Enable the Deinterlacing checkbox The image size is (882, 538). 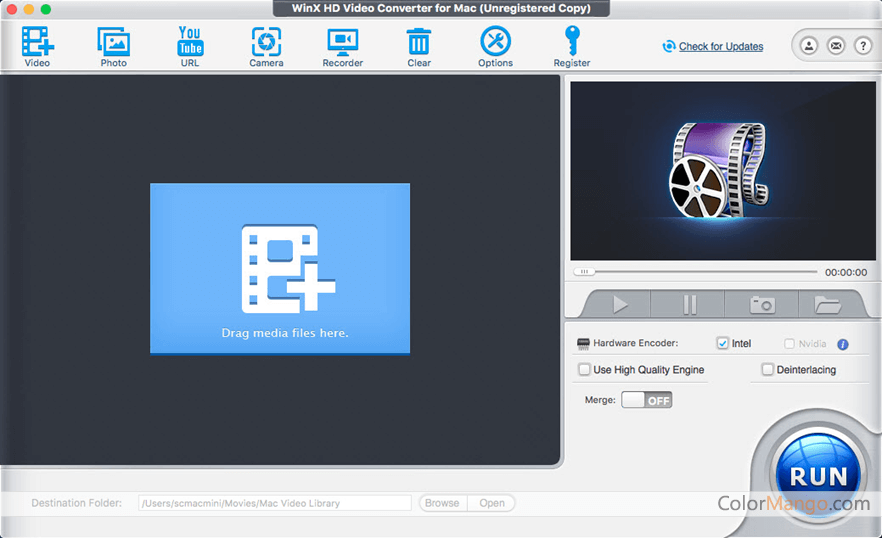pos(767,369)
